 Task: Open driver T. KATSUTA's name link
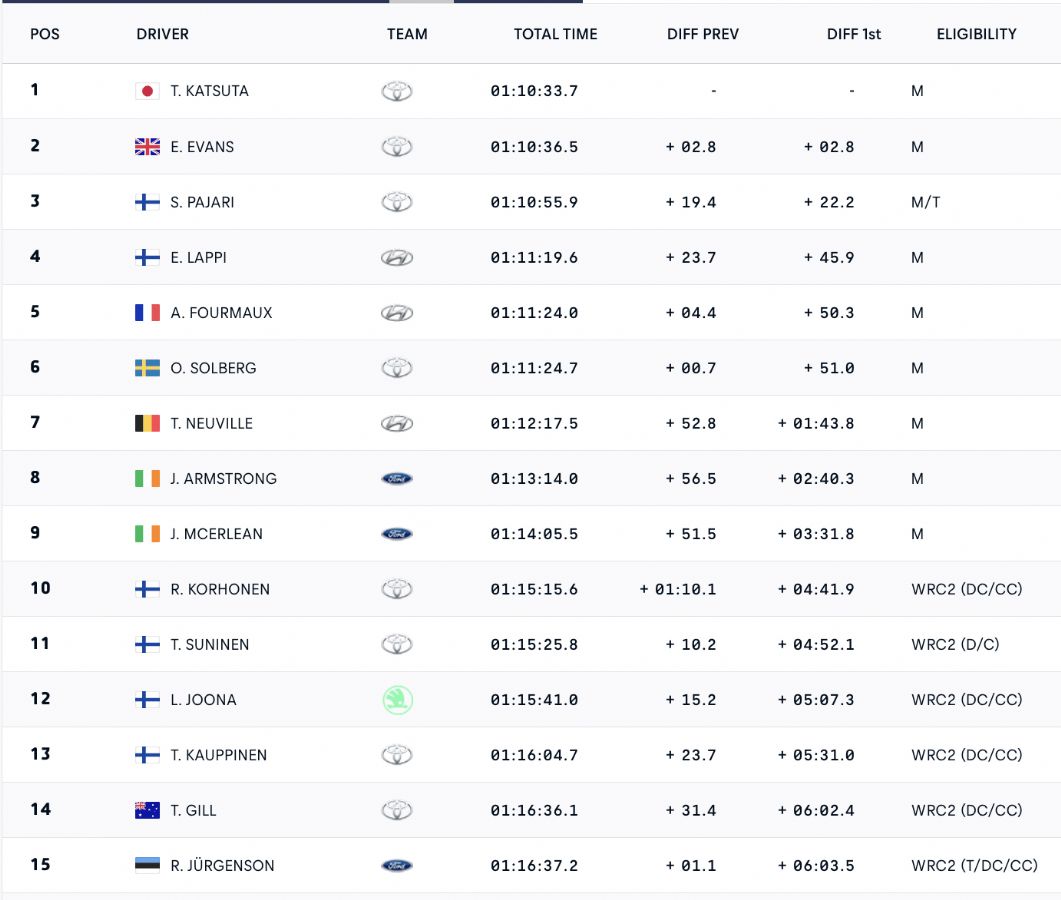209,91
